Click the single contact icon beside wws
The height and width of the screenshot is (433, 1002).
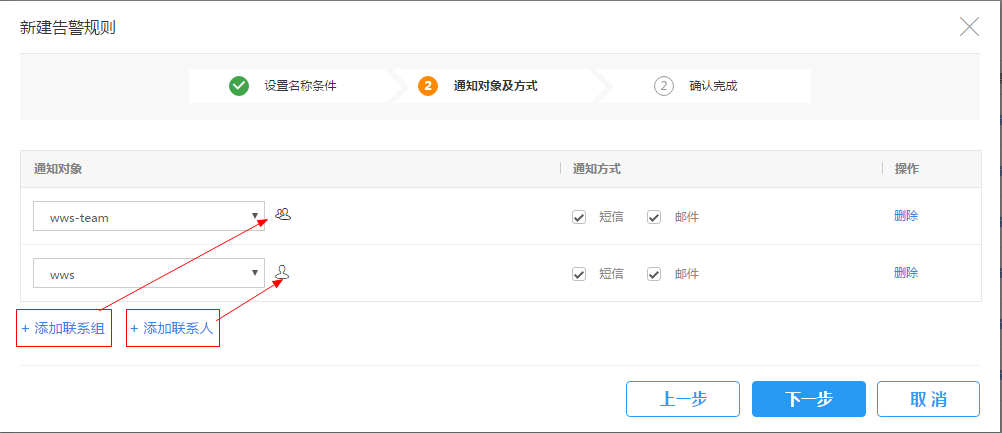282,273
